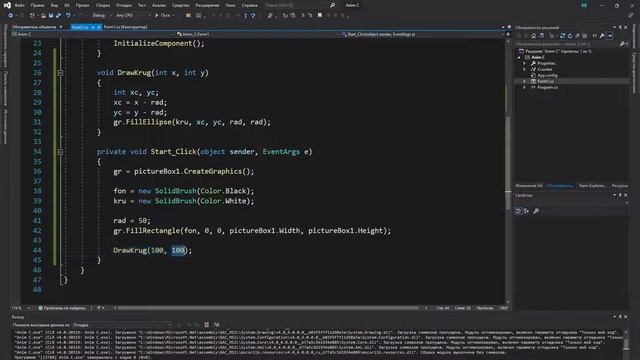Open the Git menu
This screenshot has height=360, width=640.
[67, 5]
